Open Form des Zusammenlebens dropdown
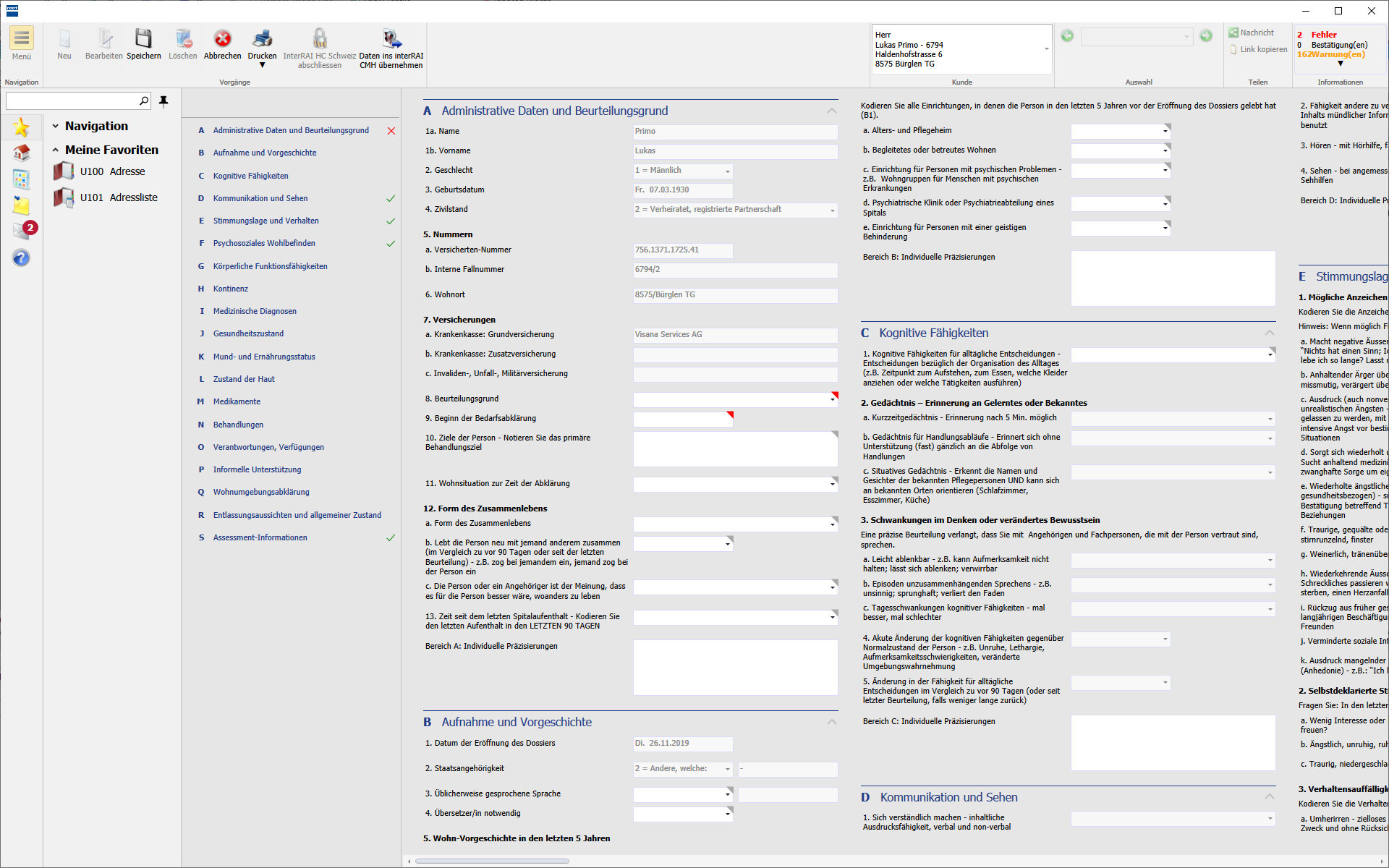The image size is (1389, 868). [833, 524]
